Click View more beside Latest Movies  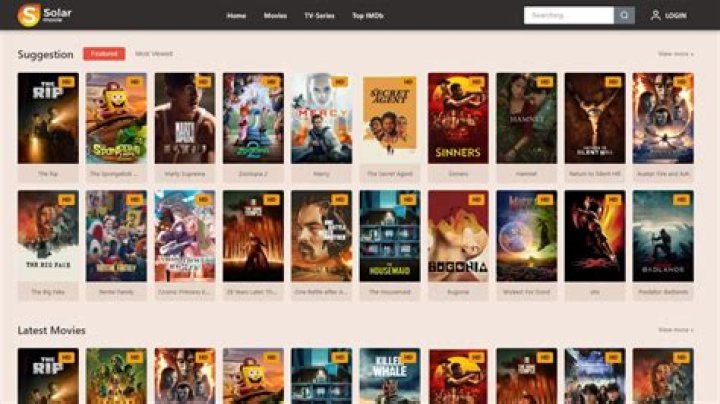(675, 330)
